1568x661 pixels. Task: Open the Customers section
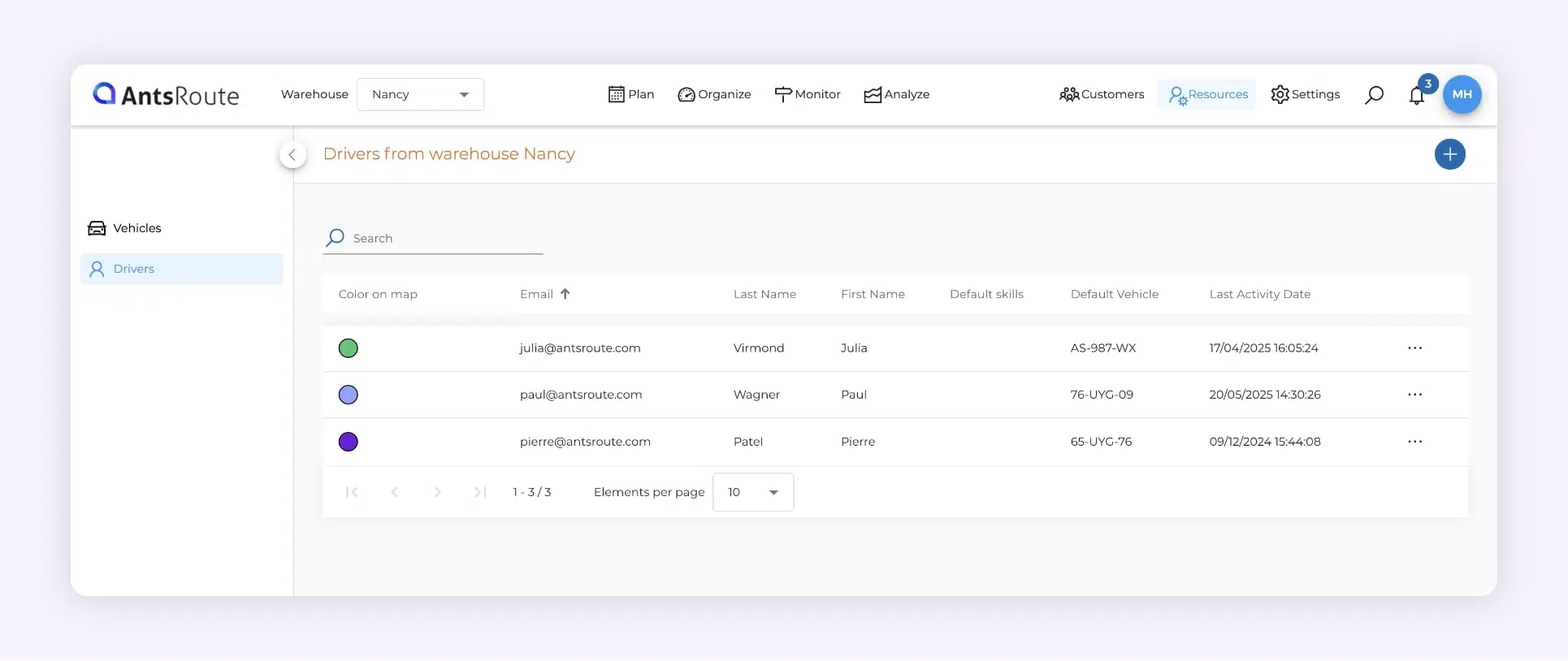point(1102,94)
